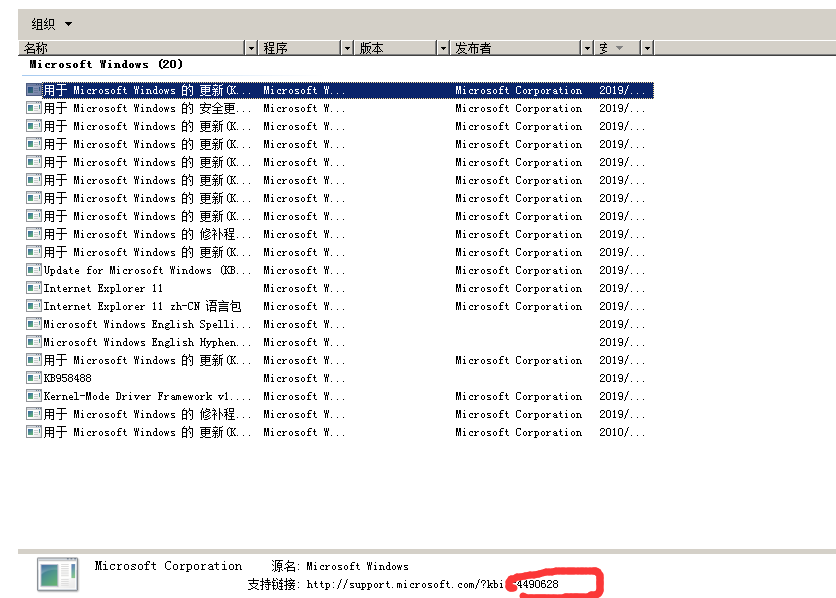Select the Internet Explorer 11 zh-CN 语言包 icon
836x598 pixels.
pyautogui.click(x=34, y=306)
